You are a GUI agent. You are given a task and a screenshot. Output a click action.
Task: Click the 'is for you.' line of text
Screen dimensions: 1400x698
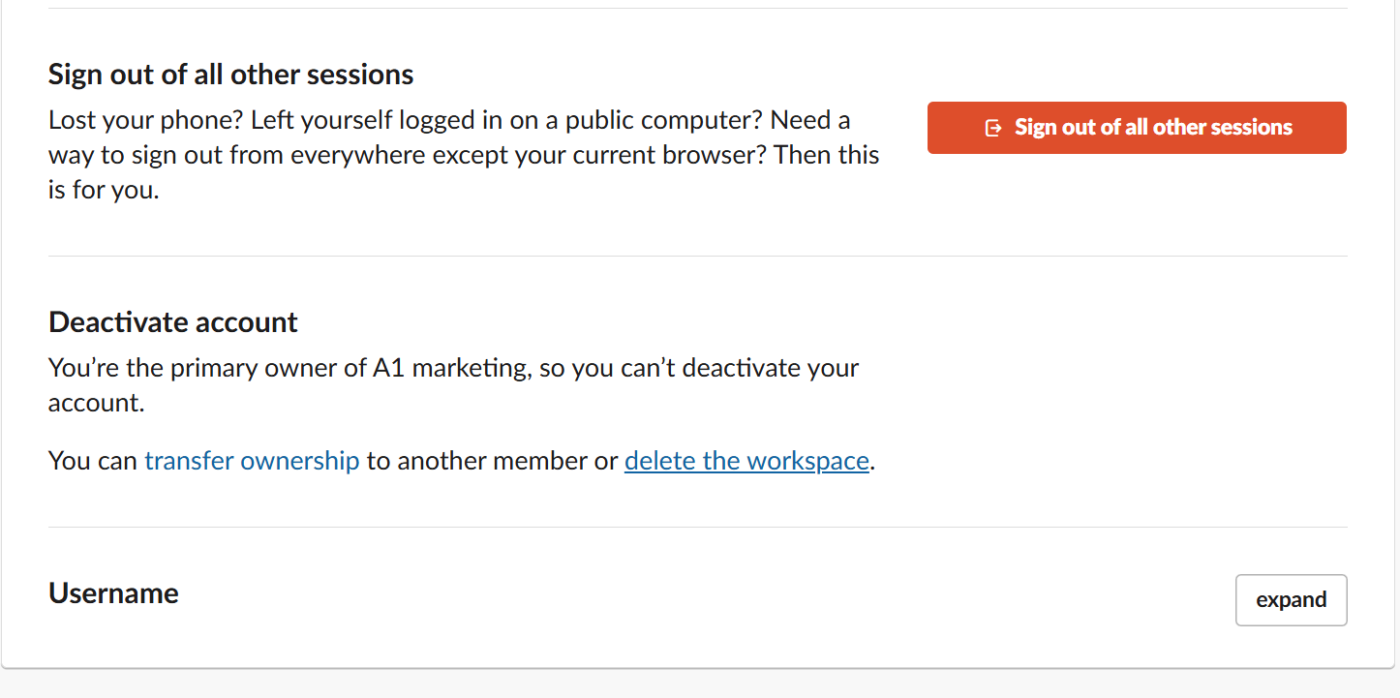[103, 190]
